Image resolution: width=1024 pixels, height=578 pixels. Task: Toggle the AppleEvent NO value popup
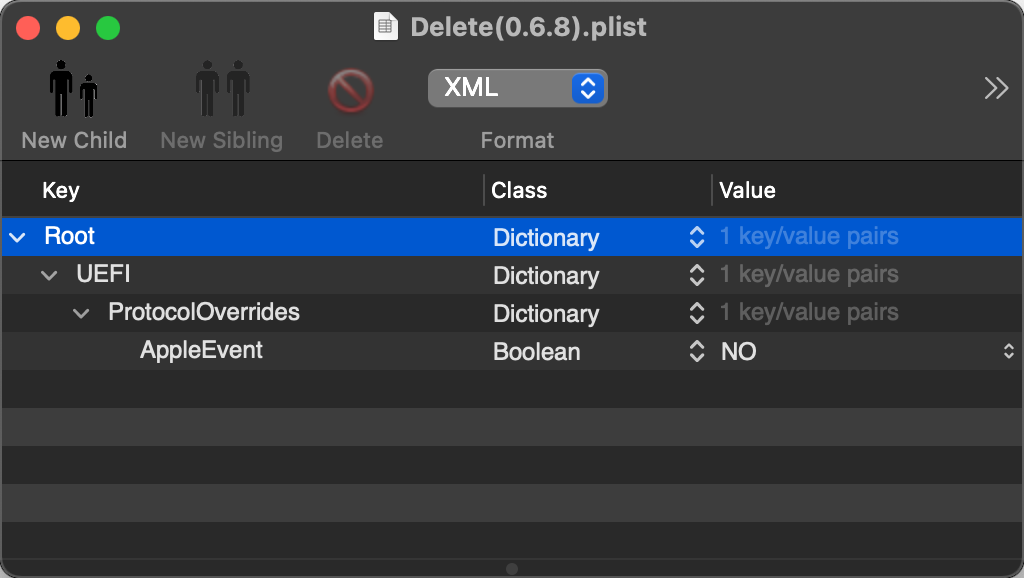pos(1008,351)
